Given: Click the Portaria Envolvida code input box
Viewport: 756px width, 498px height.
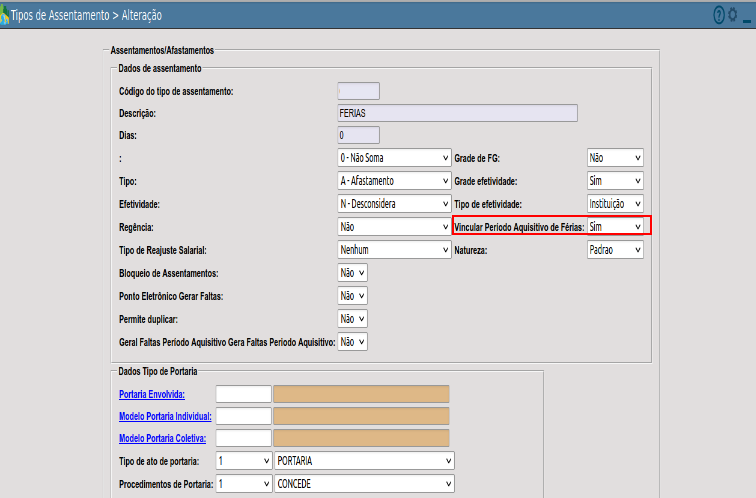Looking at the screenshot, I should click(243, 394).
